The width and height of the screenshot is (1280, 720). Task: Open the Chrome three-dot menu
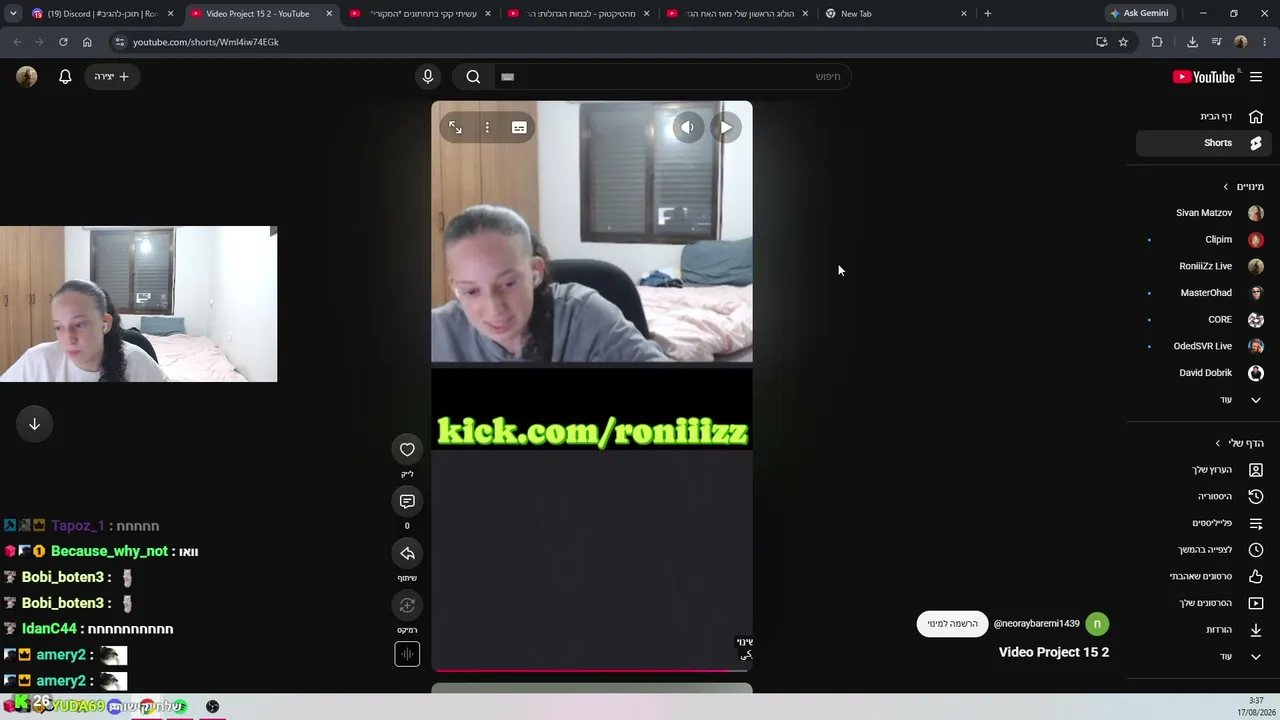[1265, 42]
